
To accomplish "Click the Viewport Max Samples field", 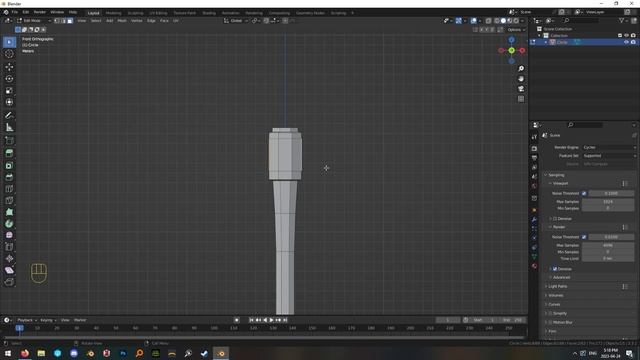I will click(608, 202).
